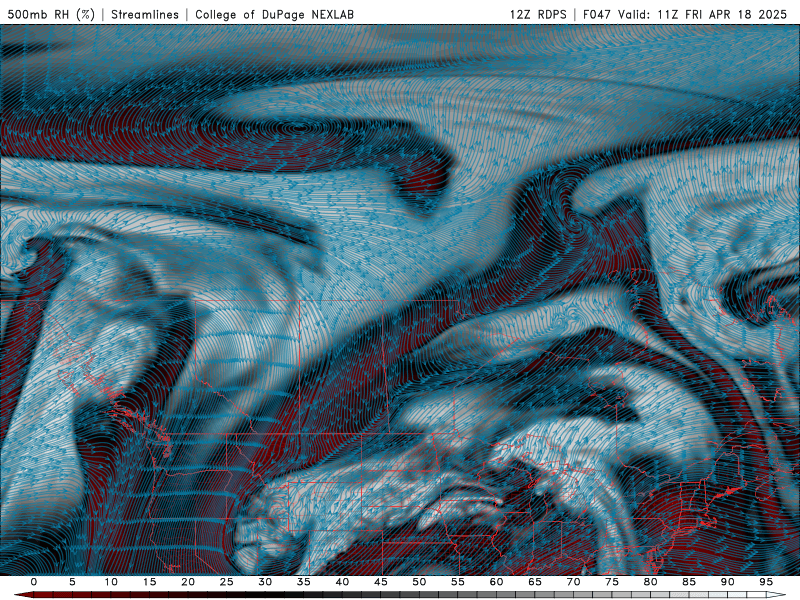Click the colorbar label "65"
Viewport: 800px width, 600px height.
[535, 582]
